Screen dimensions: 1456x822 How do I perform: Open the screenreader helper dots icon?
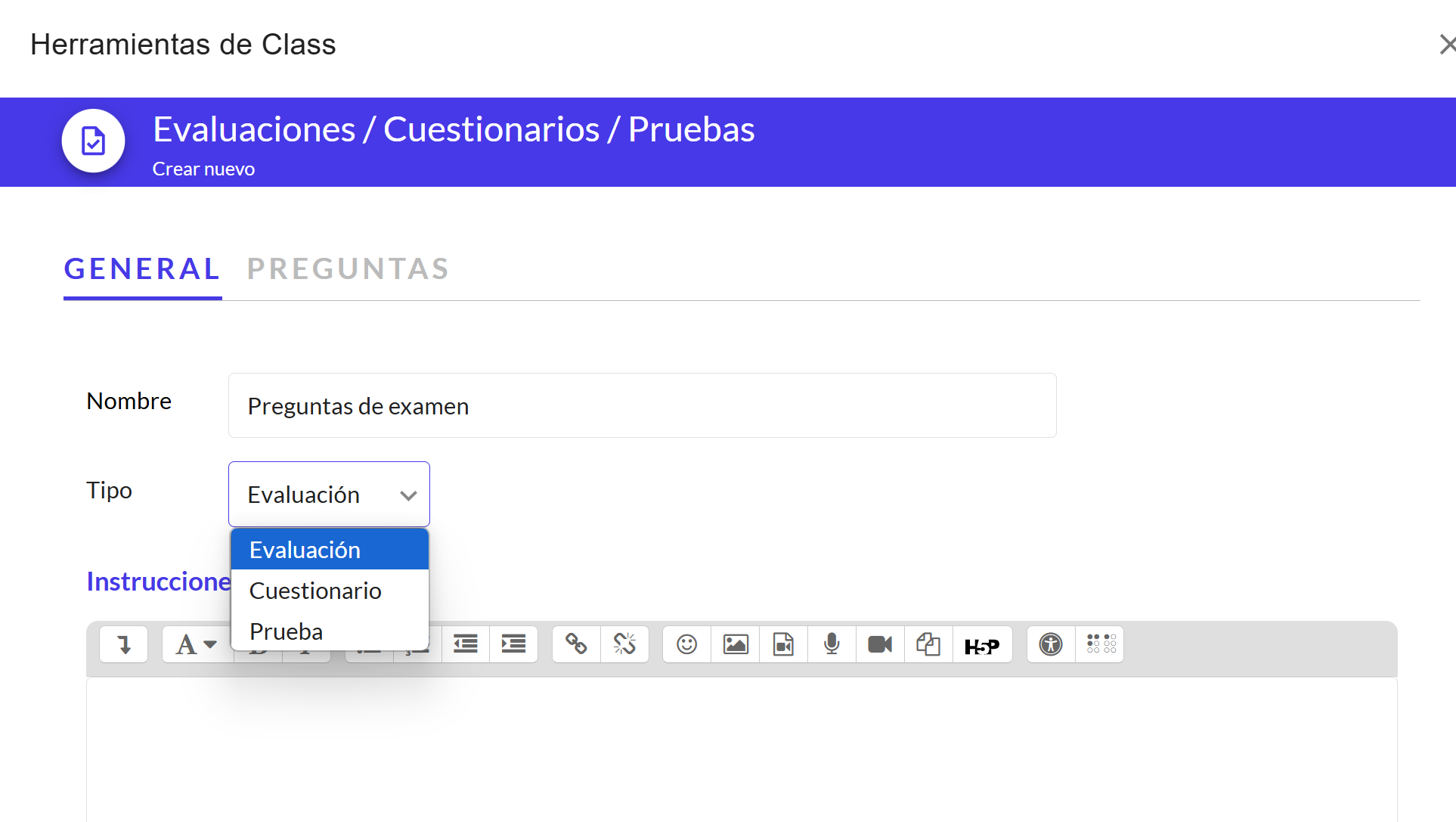pos(1100,644)
